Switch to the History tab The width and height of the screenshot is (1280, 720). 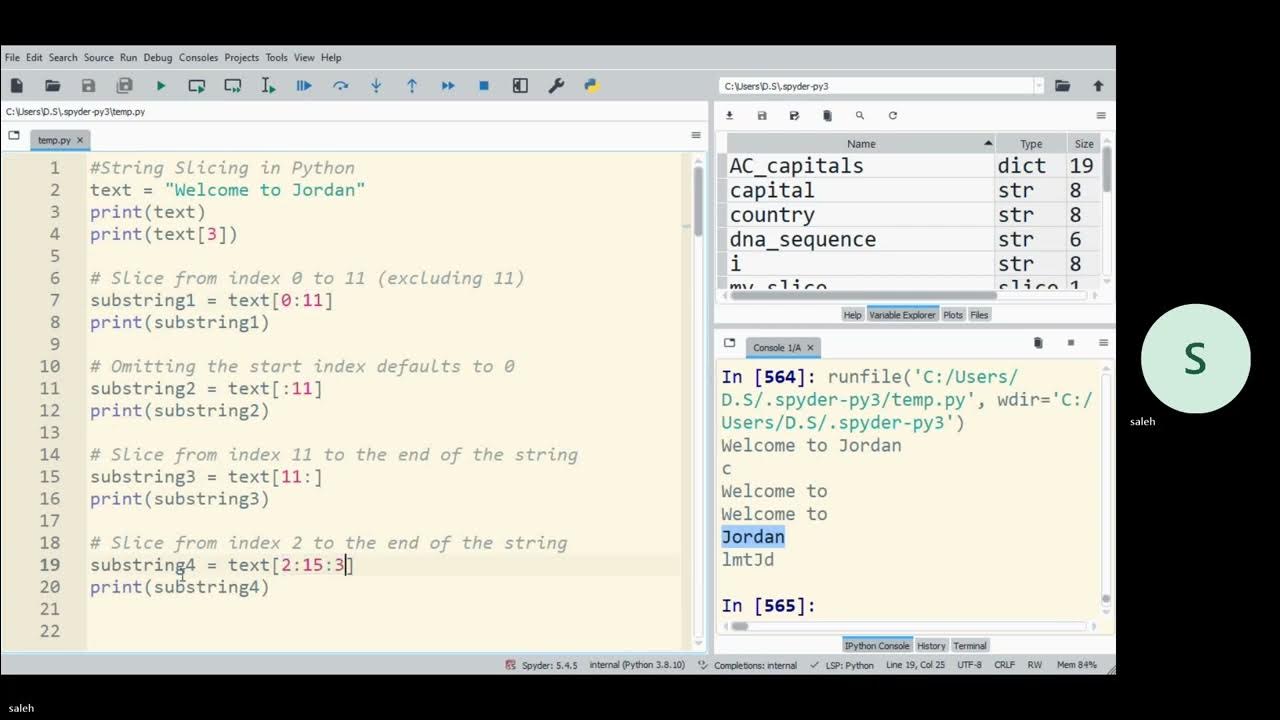coord(931,646)
